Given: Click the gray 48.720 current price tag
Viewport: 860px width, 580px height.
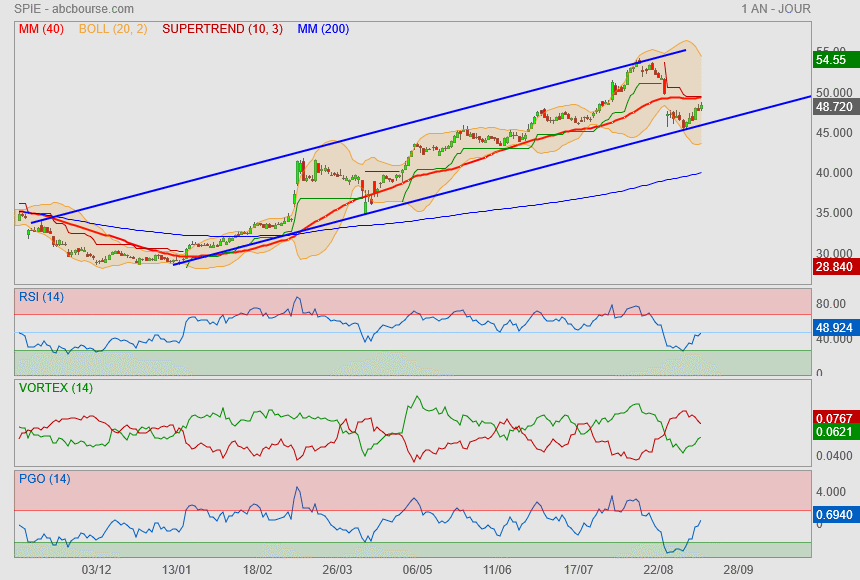Looking at the screenshot, I should [833, 106].
